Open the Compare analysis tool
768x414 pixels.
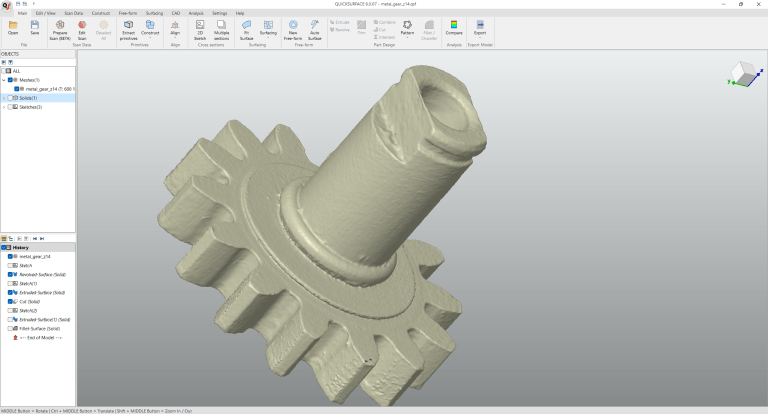pos(454,28)
